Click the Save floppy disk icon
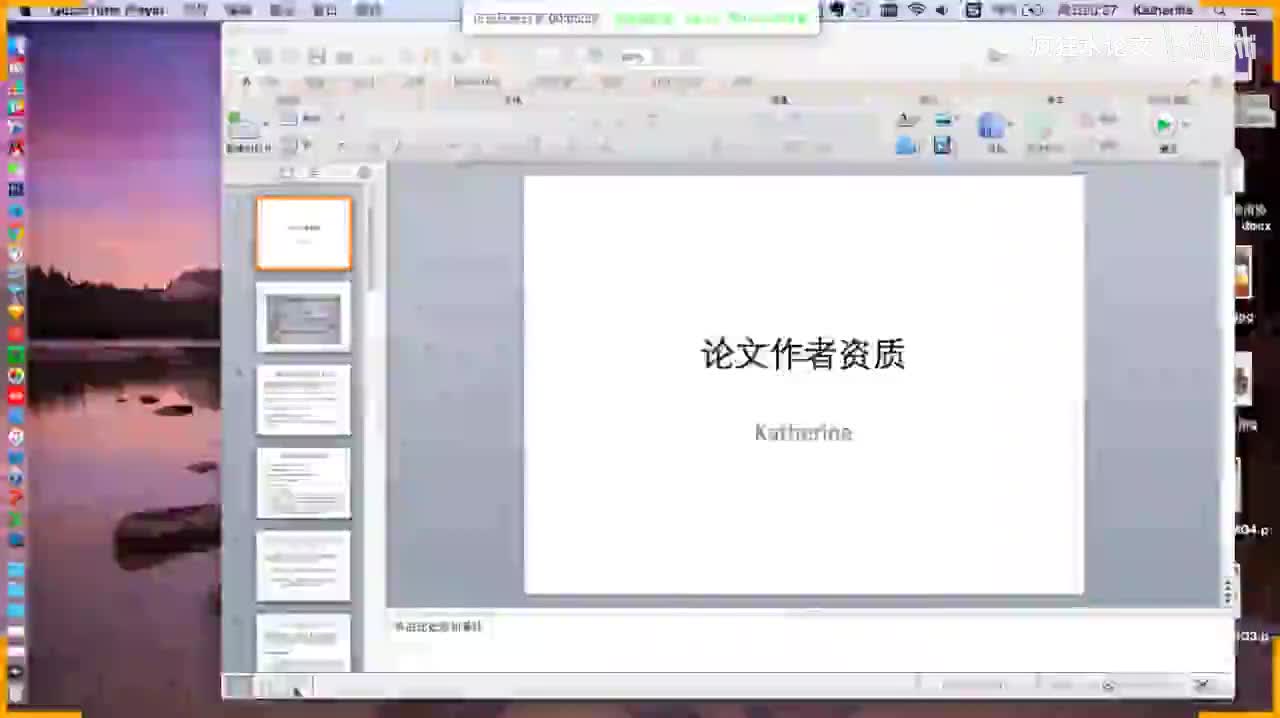1280x718 pixels. [x=317, y=56]
